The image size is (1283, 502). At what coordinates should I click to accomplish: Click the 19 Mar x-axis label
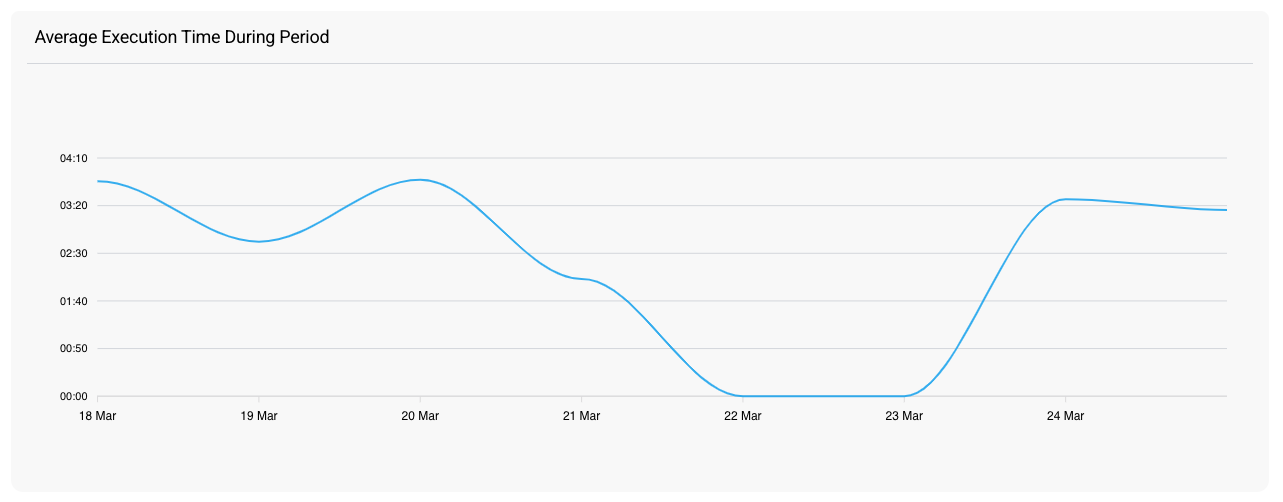pos(259,416)
